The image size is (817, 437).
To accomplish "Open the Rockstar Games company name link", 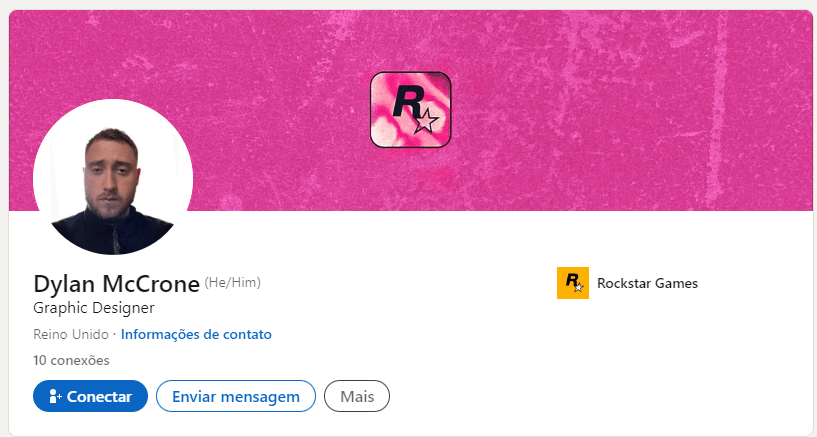I will point(647,283).
